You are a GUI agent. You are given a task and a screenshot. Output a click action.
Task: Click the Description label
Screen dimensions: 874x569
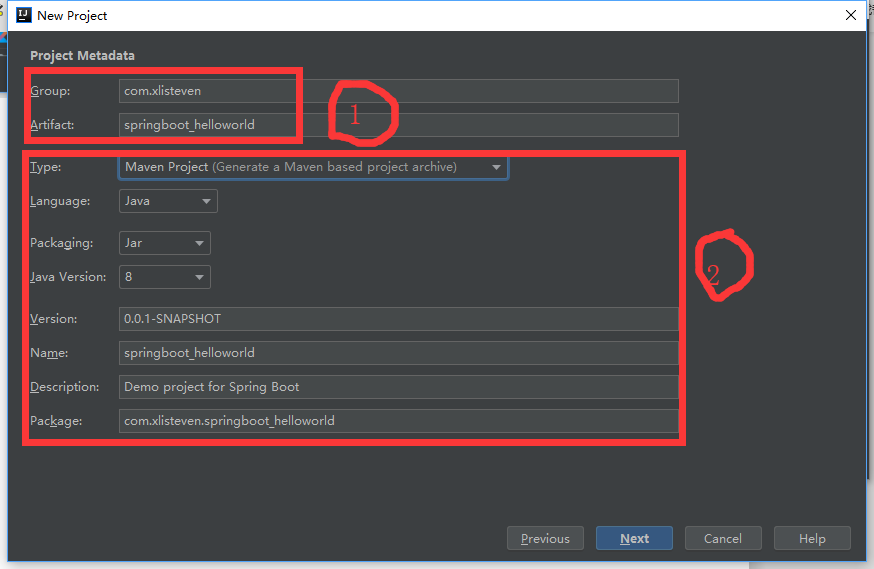65,387
